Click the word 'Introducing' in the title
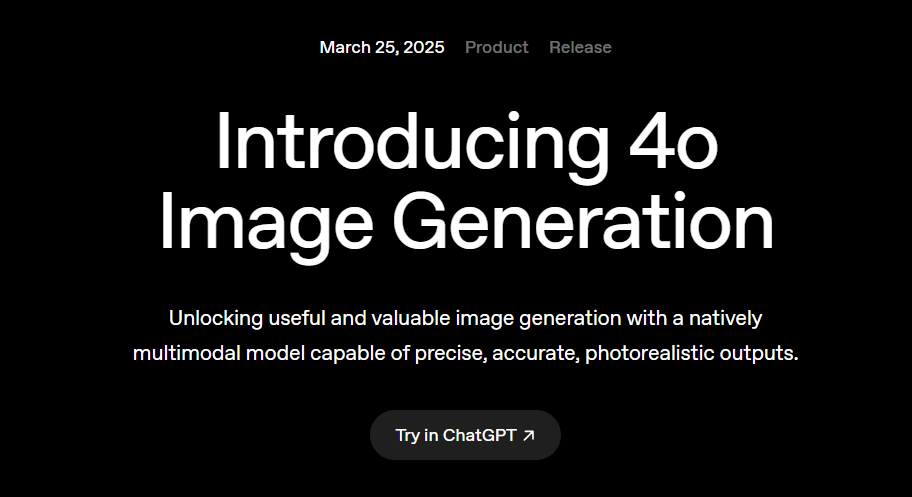 pyautogui.click(x=412, y=143)
